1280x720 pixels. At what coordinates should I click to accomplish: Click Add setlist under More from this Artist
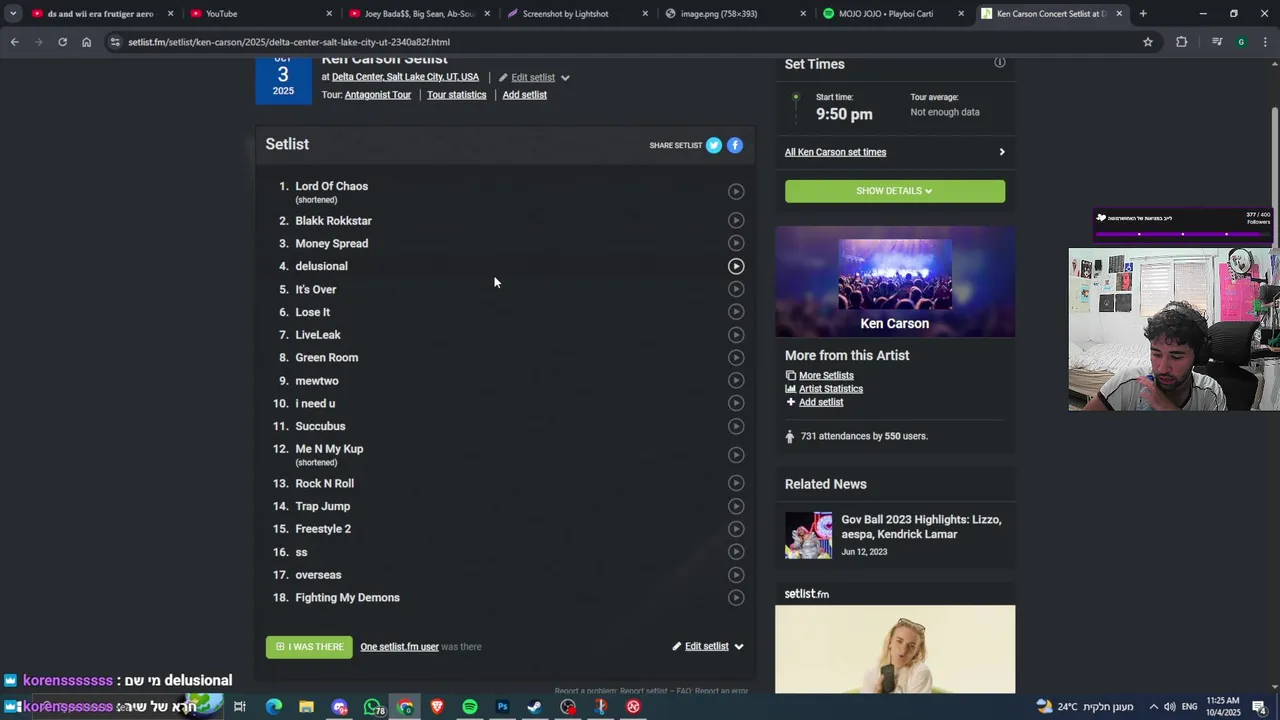coord(821,402)
